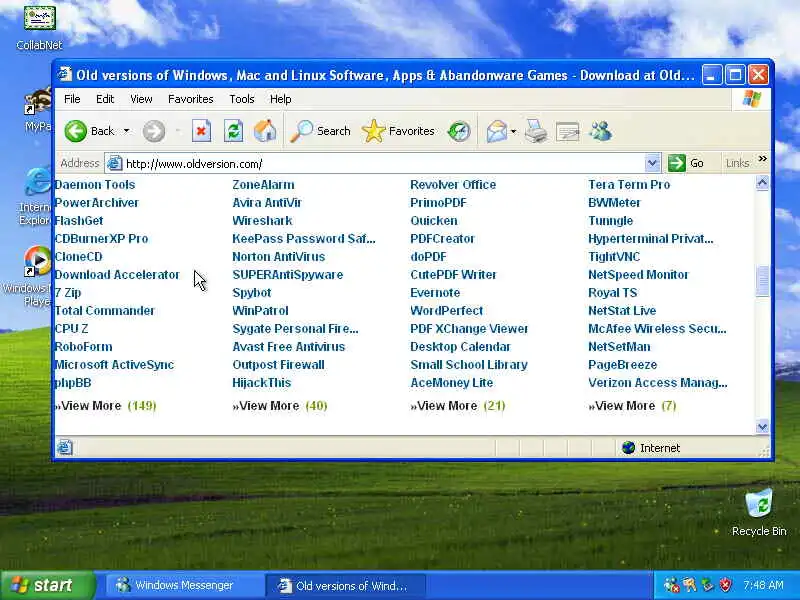800x600 pixels.
Task: Click View More (7) link
Action: tap(632, 406)
